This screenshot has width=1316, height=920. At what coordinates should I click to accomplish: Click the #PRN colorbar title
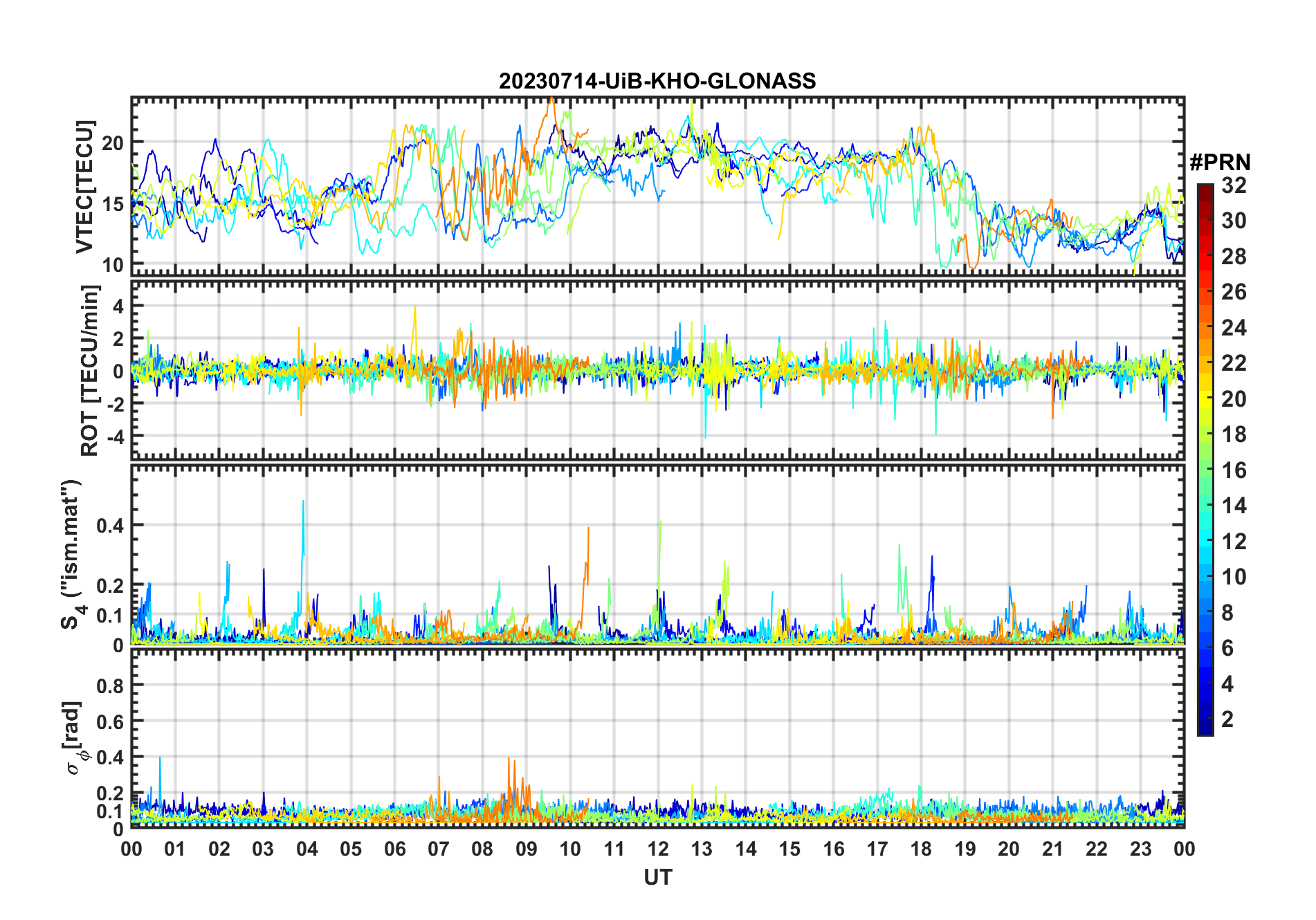[1220, 163]
